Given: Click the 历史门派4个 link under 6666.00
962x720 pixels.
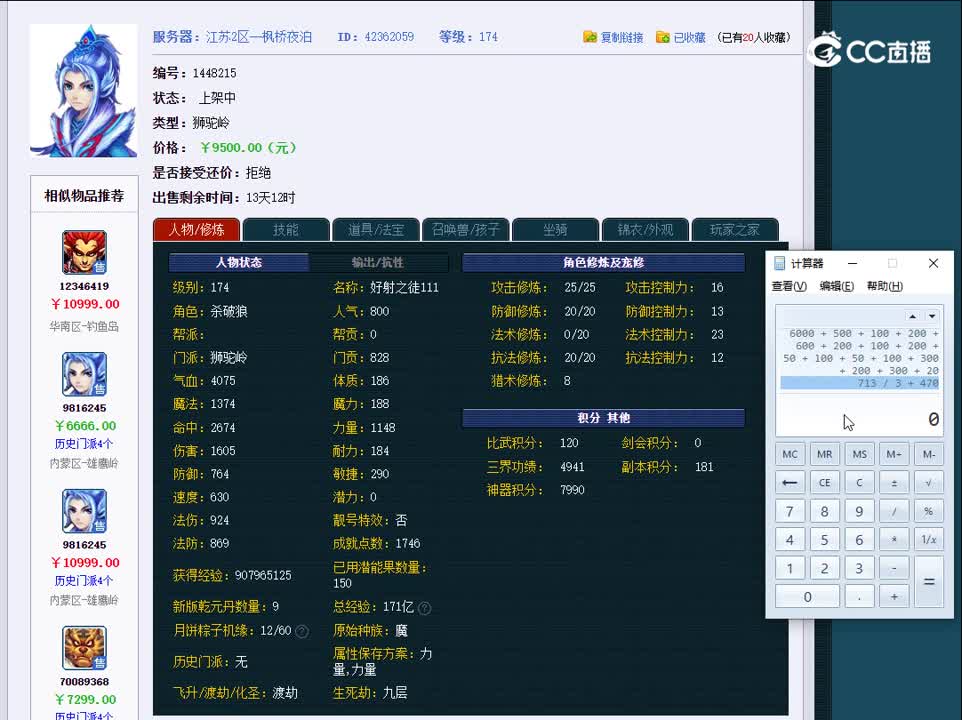Looking at the screenshot, I should click(x=83, y=443).
